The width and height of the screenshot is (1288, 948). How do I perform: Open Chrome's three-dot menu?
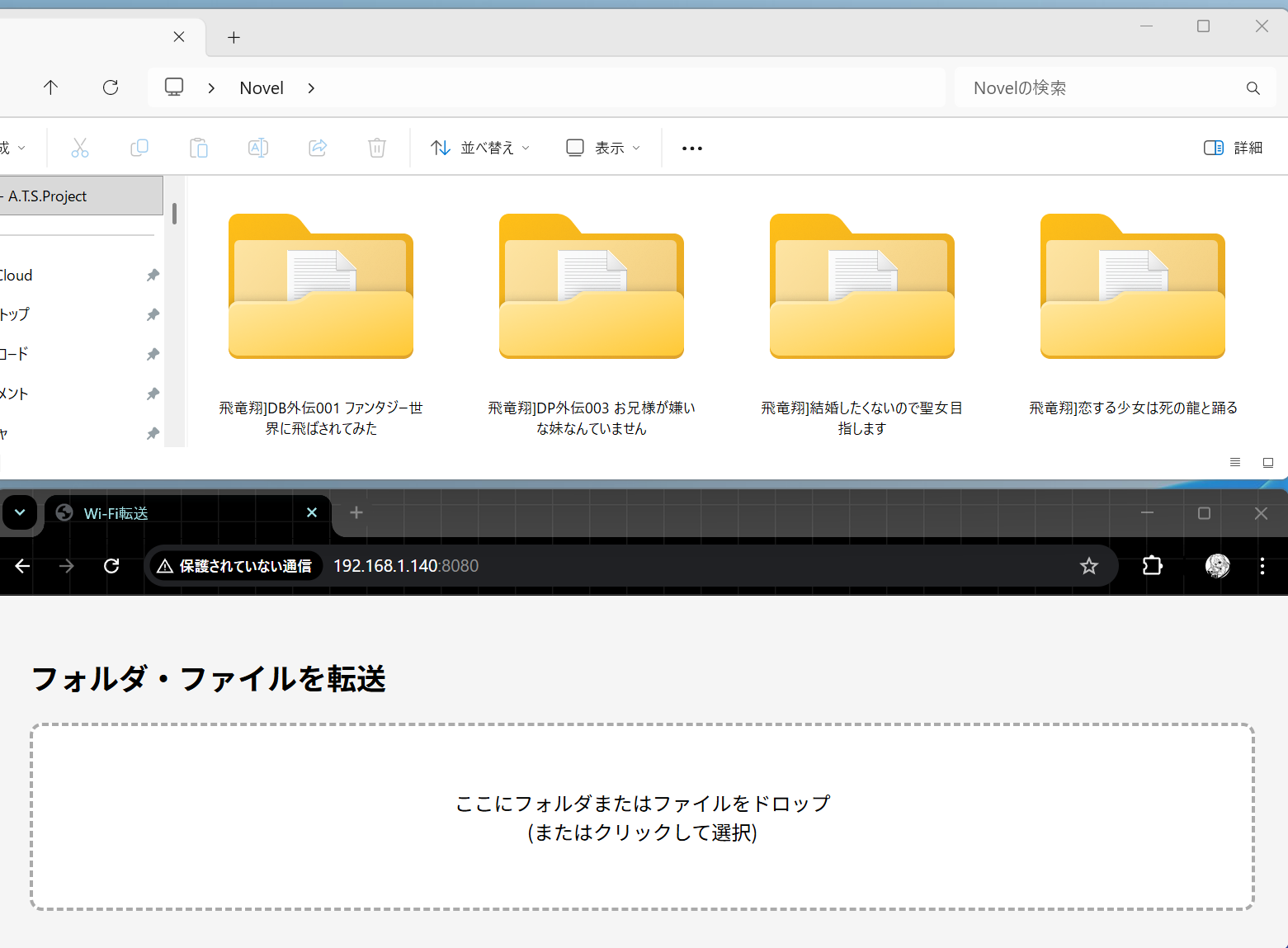pos(1262,566)
